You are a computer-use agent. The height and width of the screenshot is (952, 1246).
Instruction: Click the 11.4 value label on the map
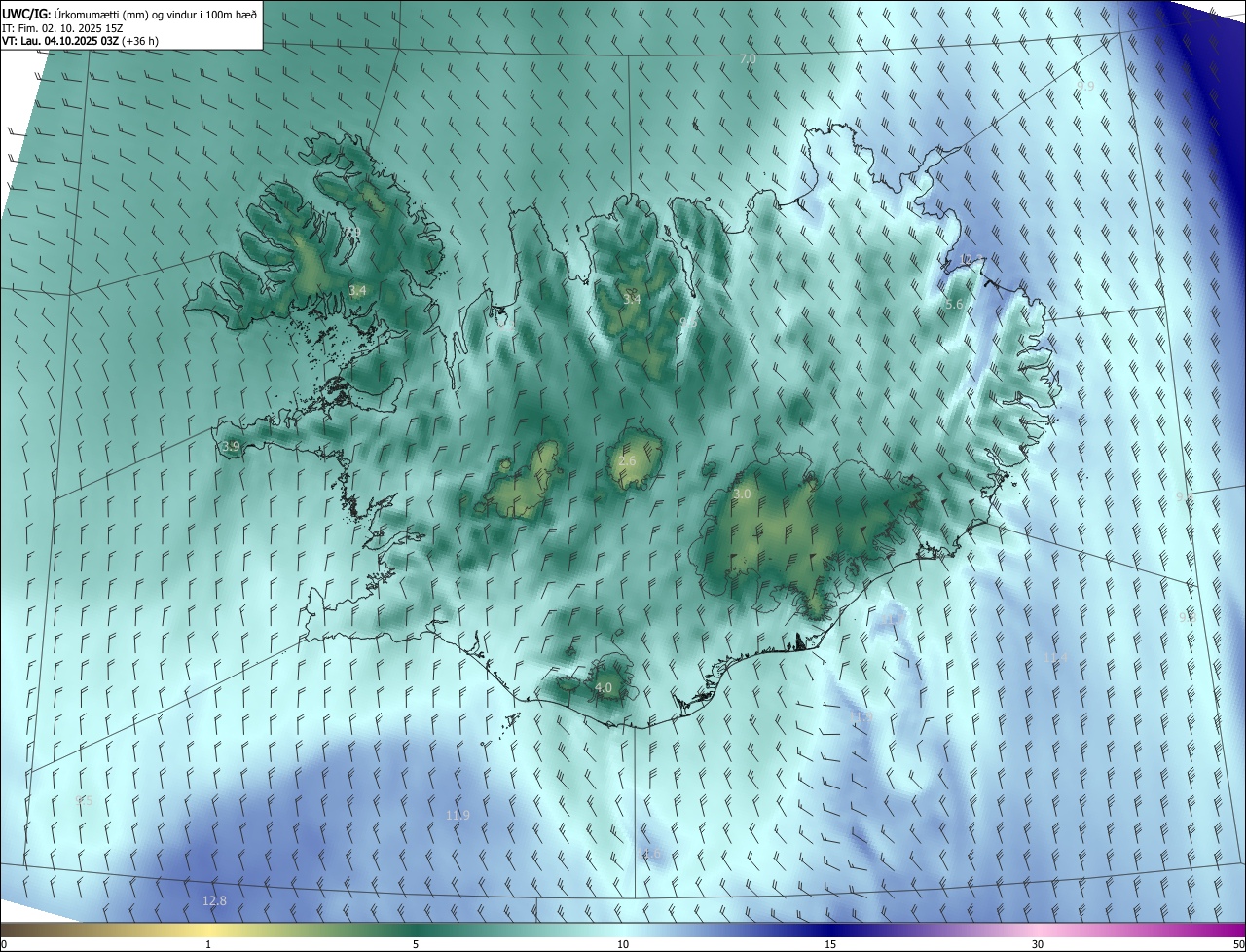[1056, 658]
